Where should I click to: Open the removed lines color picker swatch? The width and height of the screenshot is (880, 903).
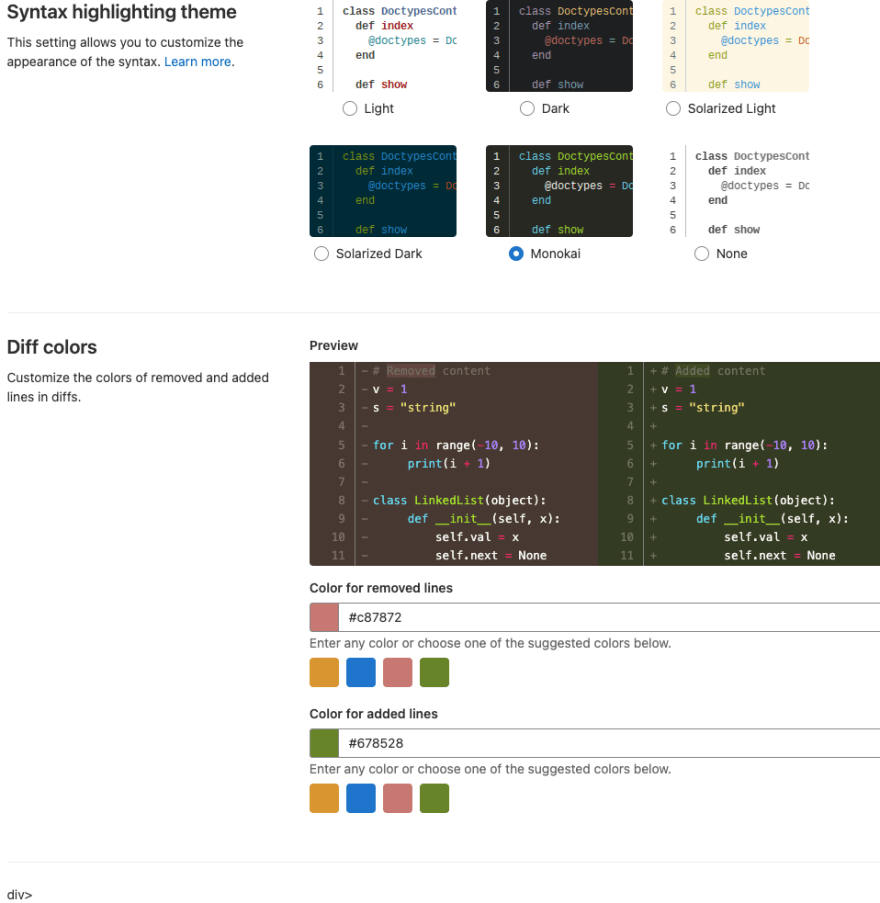tap(324, 617)
